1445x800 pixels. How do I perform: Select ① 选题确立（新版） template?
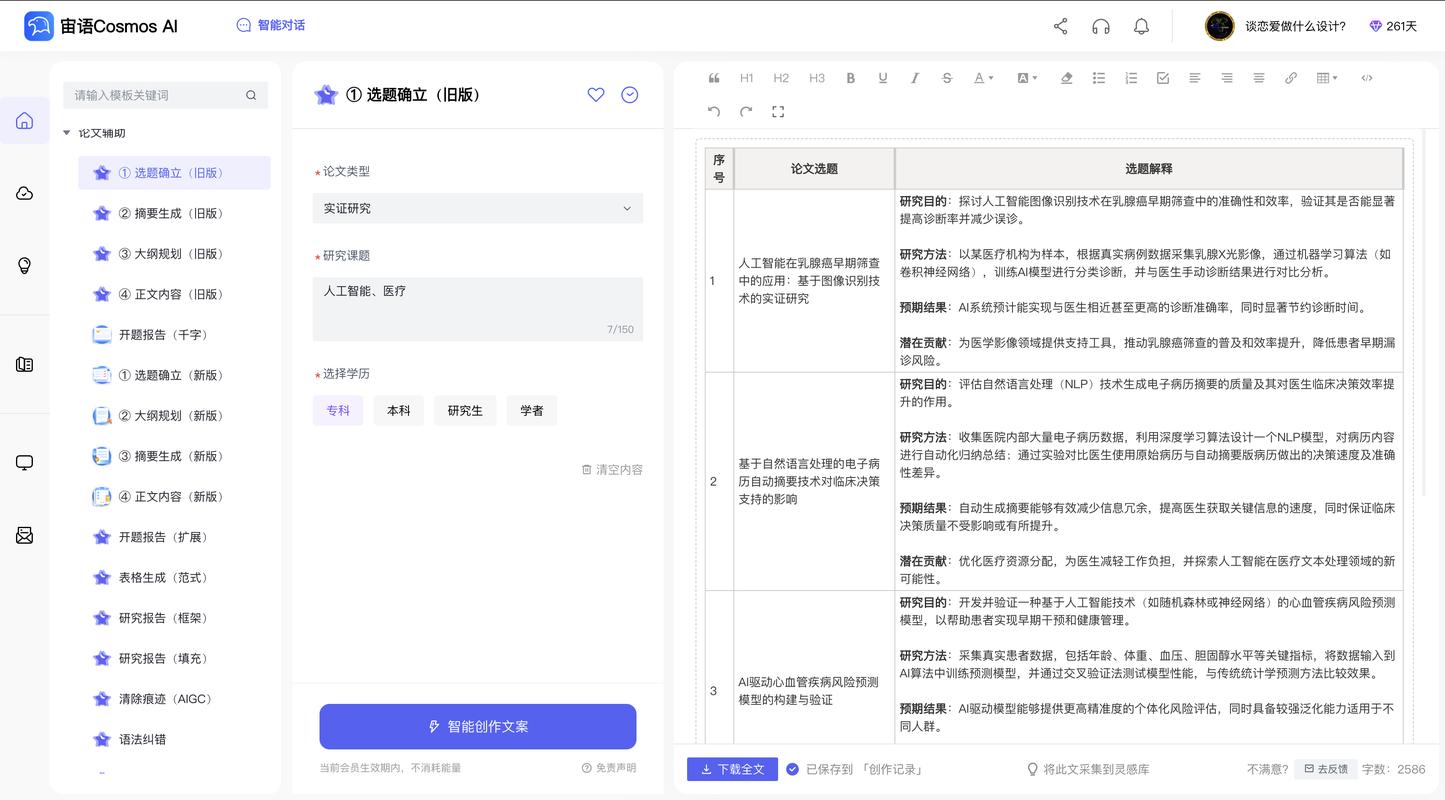(175, 375)
